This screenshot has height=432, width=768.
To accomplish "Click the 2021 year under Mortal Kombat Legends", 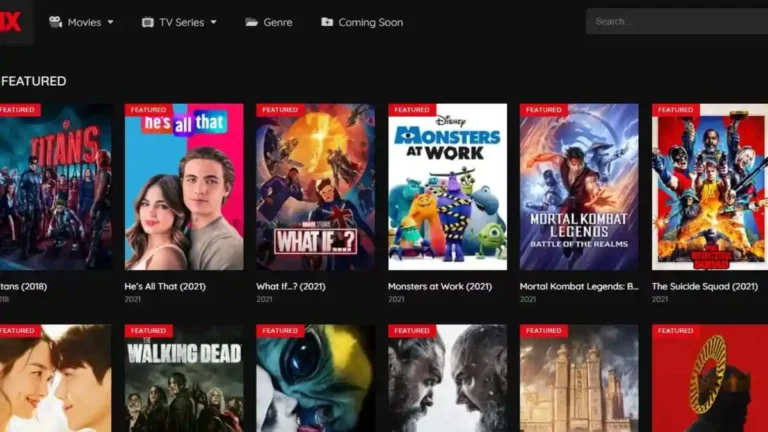I will (528, 299).
